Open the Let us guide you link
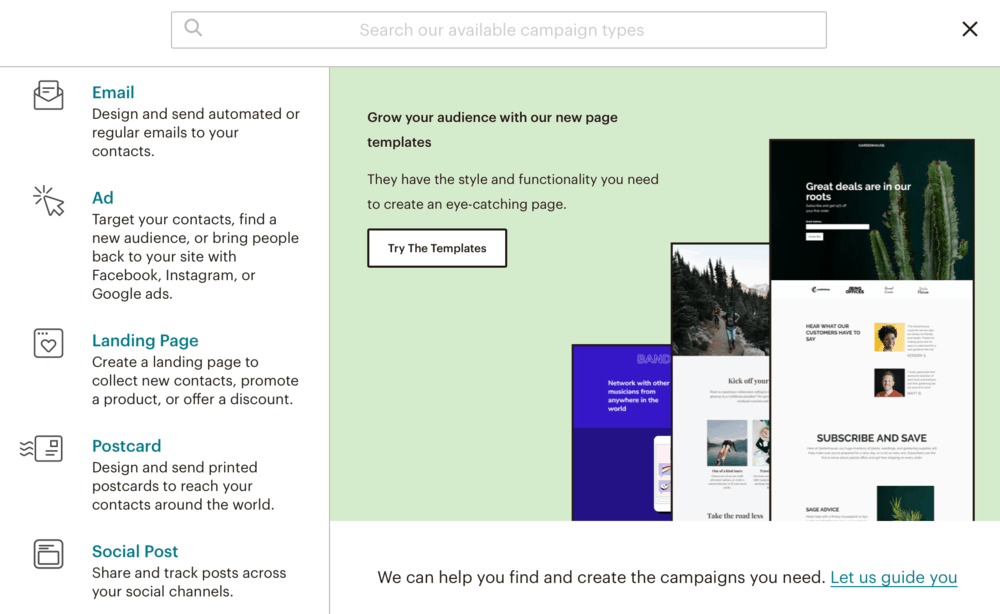The width and height of the screenshot is (1000, 614). [x=893, y=577]
